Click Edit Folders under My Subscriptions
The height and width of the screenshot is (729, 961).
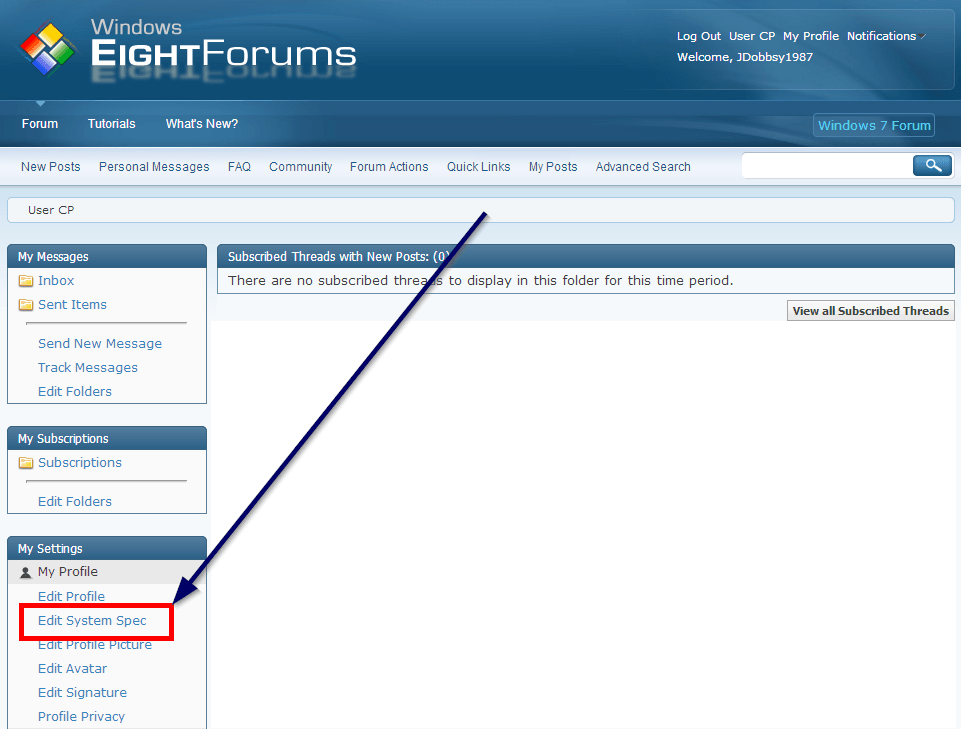pyautogui.click(x=75, y=502)
